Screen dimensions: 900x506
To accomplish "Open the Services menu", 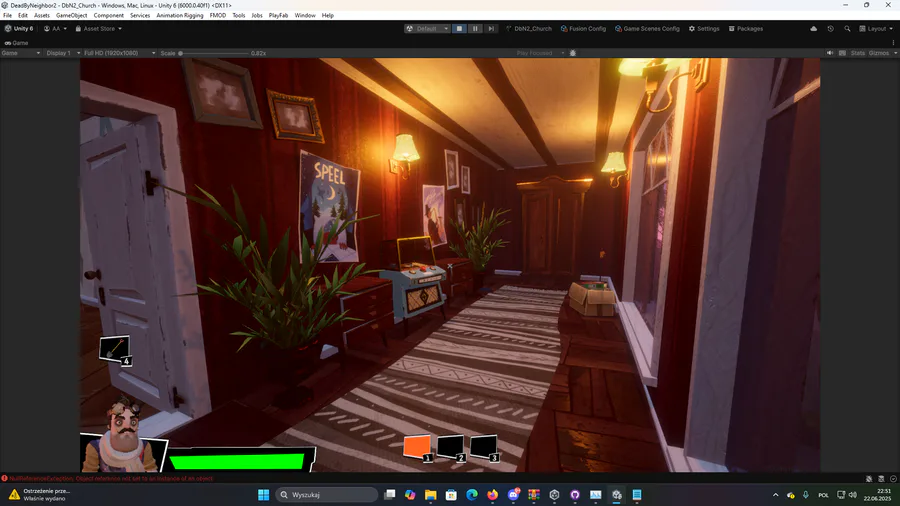I will click(x=140, y=15).
